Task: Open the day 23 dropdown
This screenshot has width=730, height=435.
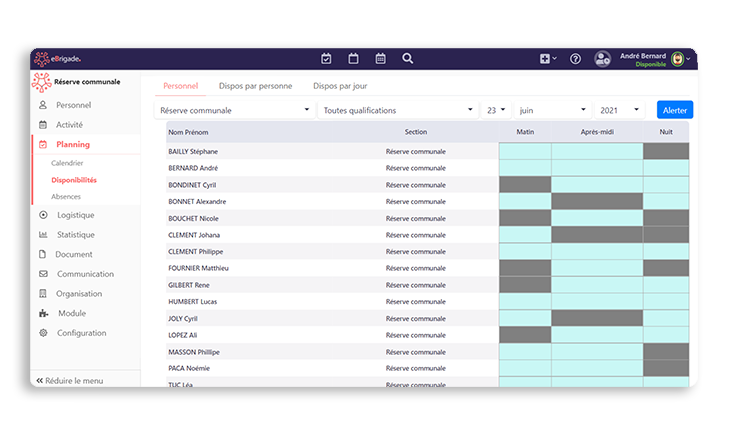Action: [x=496, y=110]
